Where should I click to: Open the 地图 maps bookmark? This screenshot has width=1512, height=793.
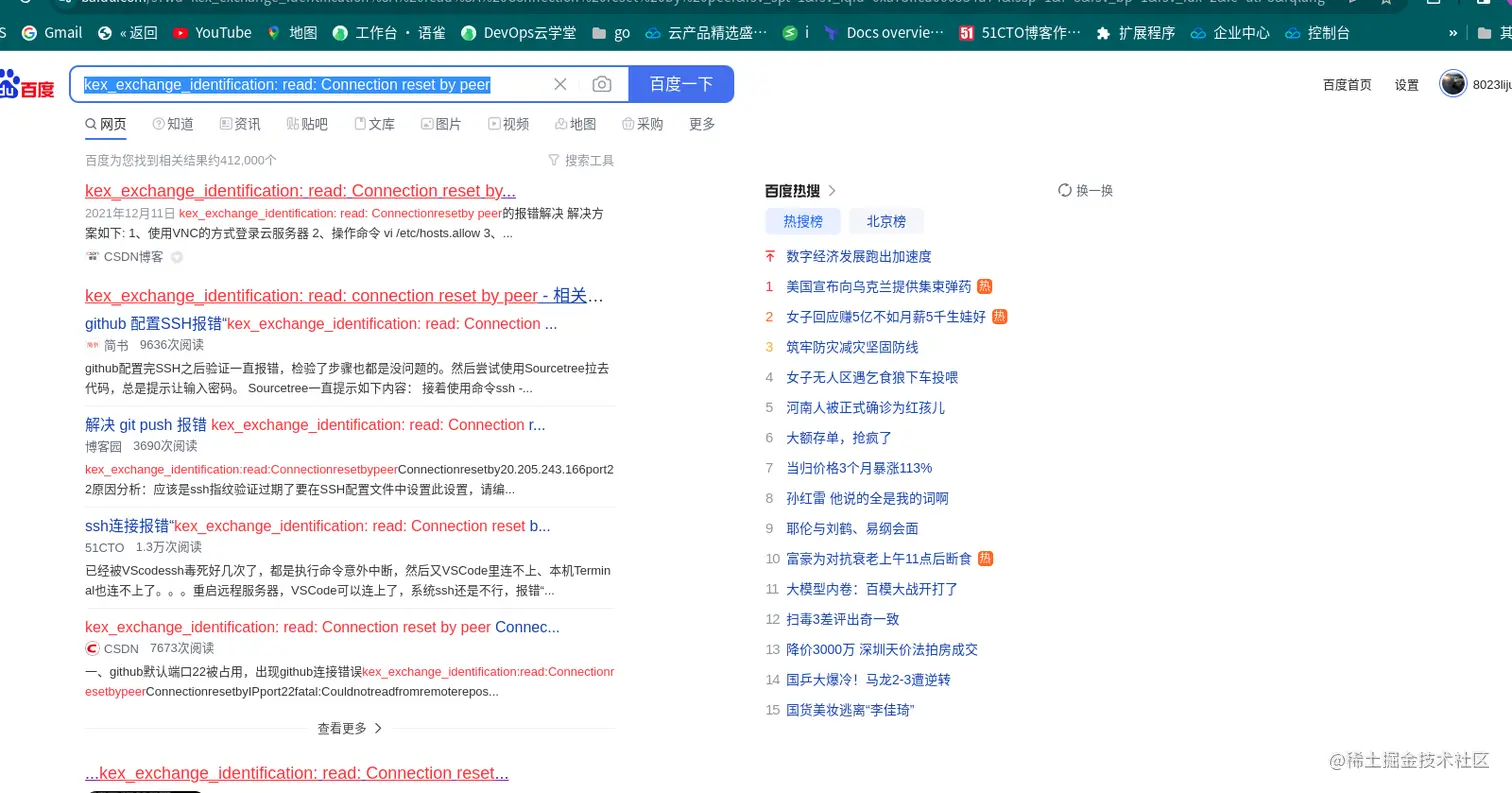tap(292, 33)
